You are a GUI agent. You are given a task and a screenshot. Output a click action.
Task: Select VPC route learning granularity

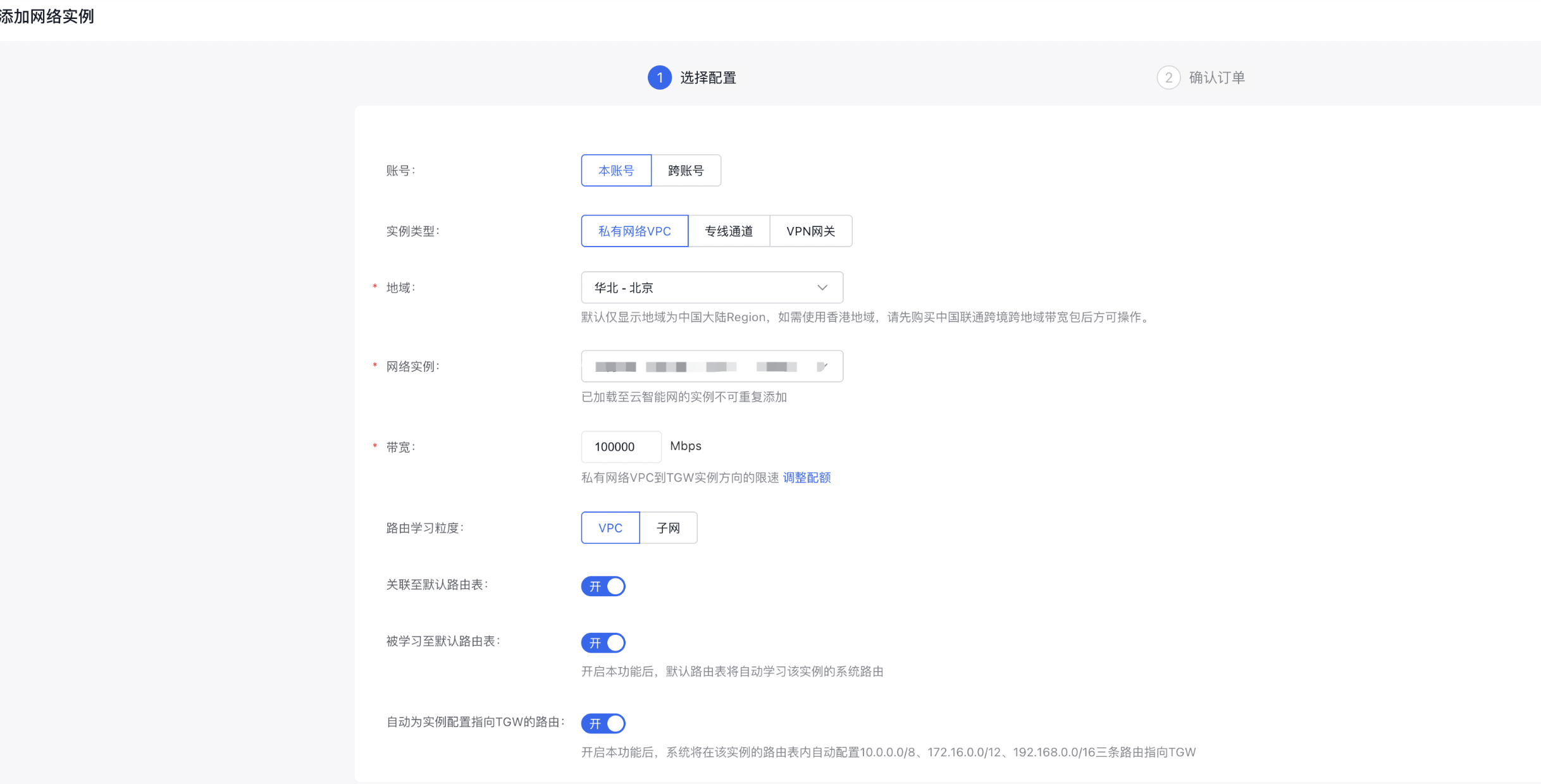pyautogui.click(x=610, y=528)
